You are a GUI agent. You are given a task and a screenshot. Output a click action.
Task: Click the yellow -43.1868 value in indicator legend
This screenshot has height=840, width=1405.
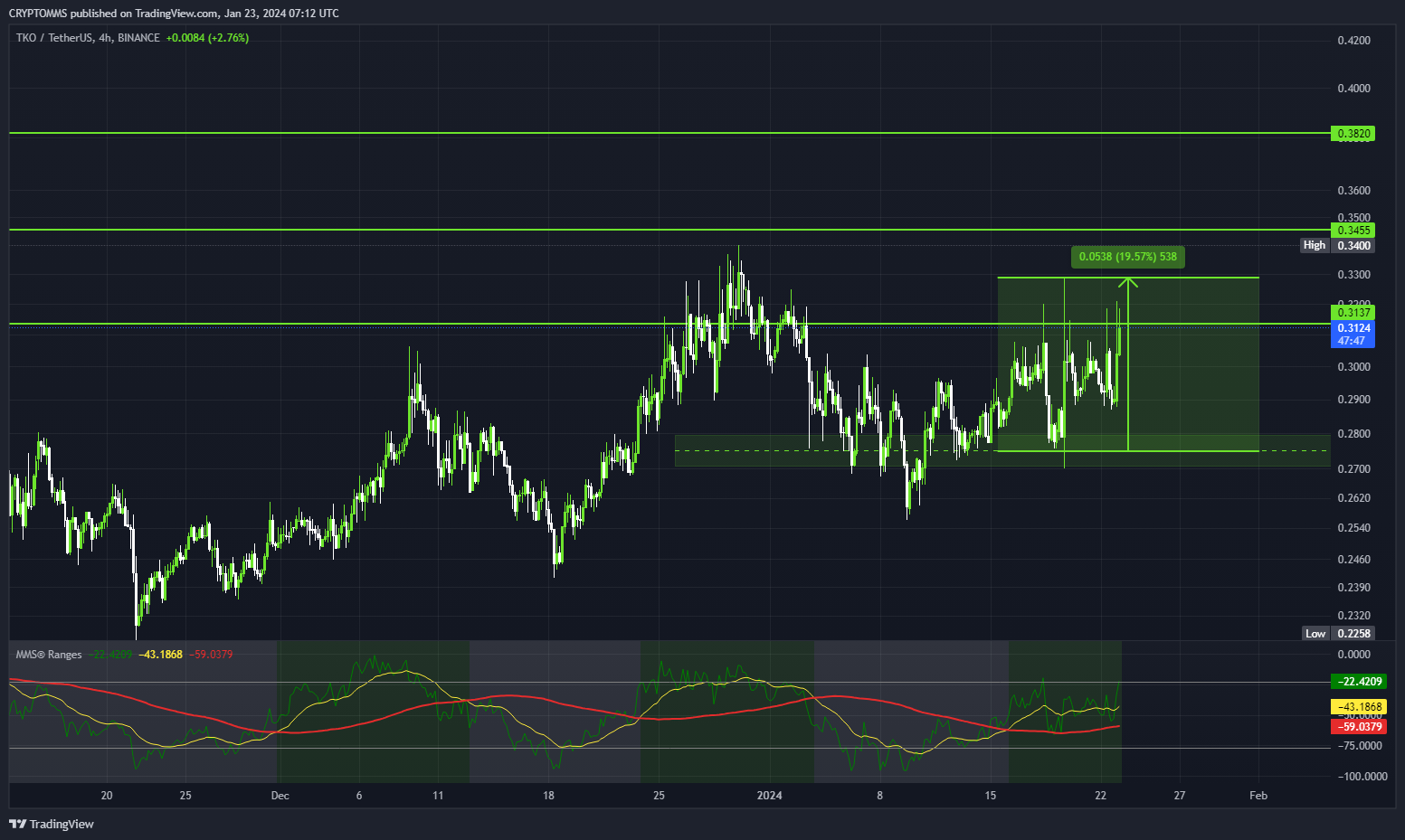click(x=160, y=655)
